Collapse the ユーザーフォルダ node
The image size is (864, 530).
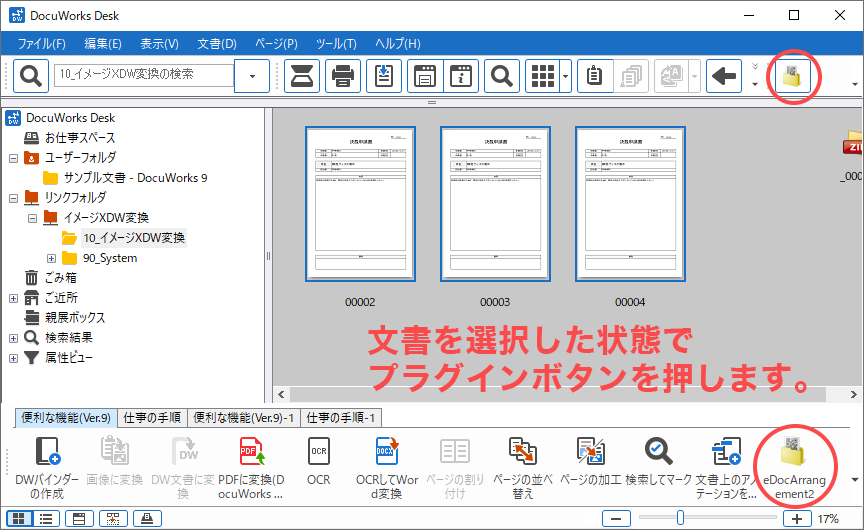(x=14, y=158)
